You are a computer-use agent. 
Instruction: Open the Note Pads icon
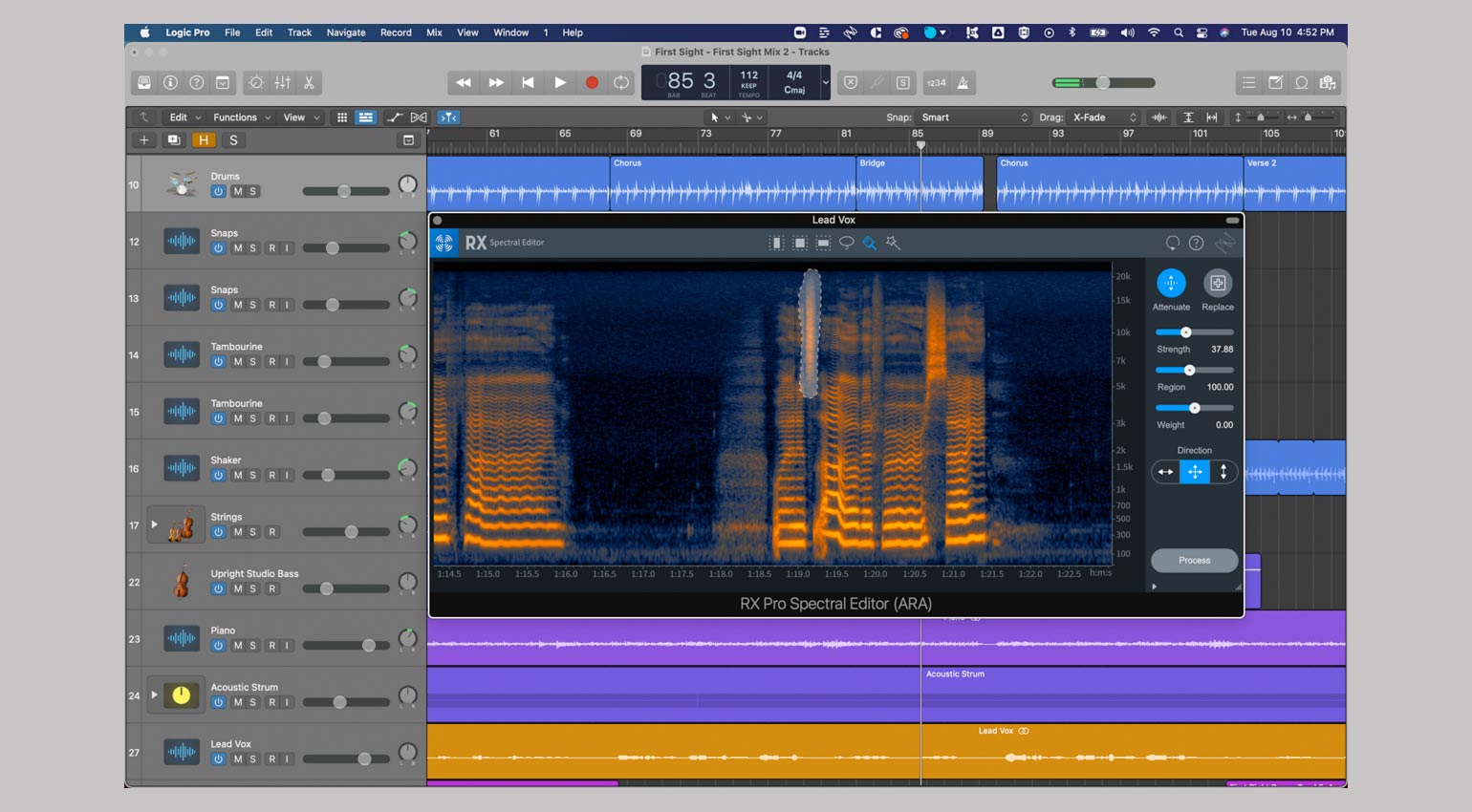[1275, 83]
